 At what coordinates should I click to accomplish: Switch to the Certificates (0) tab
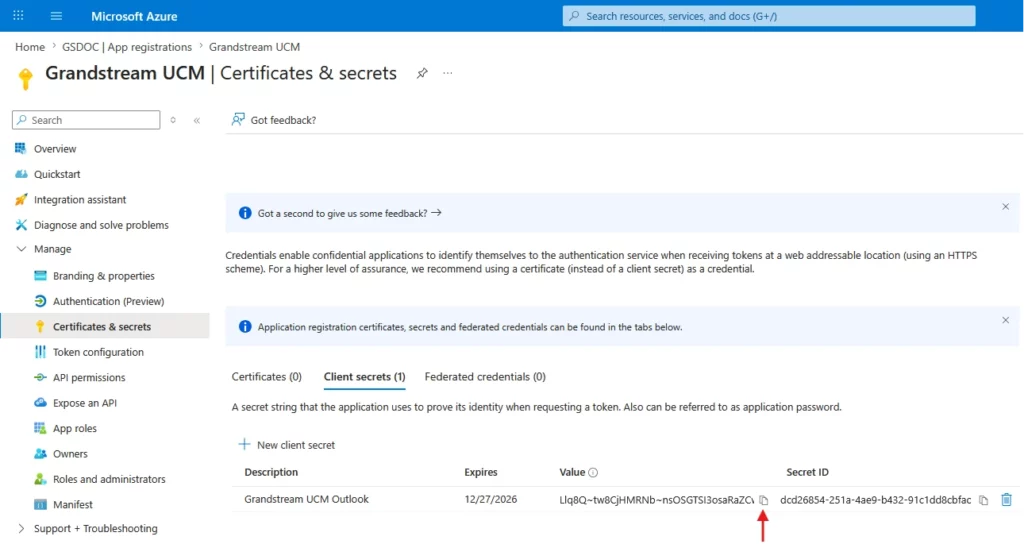[x=266, y=377]
